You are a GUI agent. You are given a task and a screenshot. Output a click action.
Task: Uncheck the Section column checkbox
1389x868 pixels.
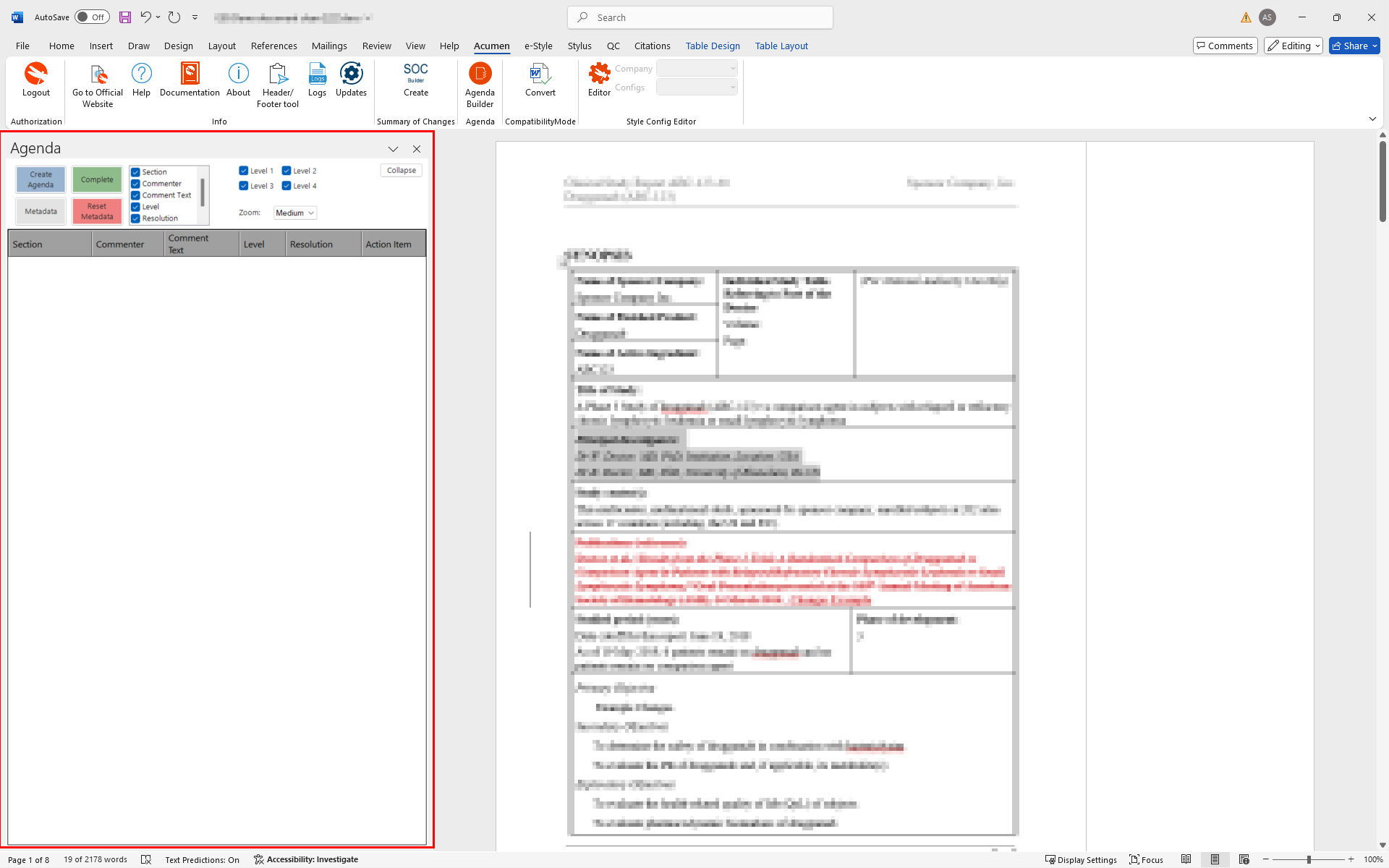(135, 172)
